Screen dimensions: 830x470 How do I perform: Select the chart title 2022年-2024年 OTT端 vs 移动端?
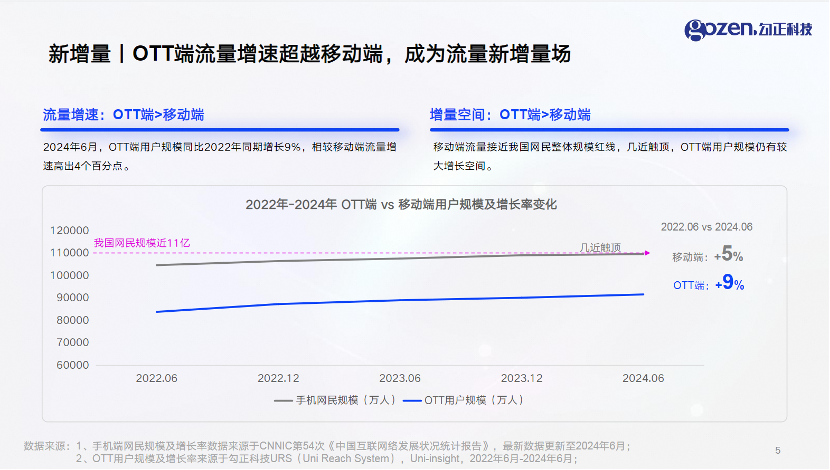(x=400, y=204)
